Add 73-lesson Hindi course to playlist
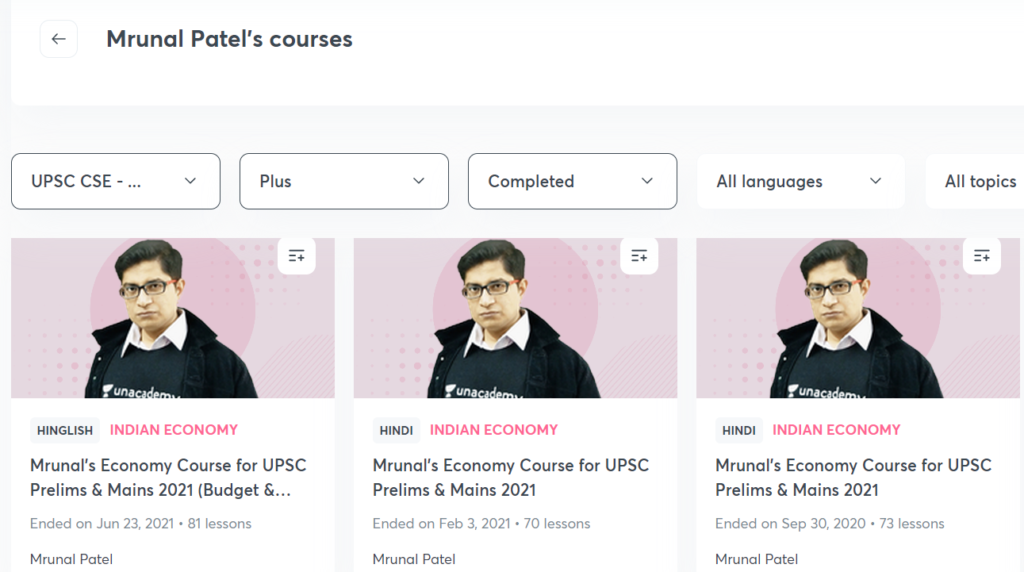Screen dimensions: 1024x572 click(981, 256)
